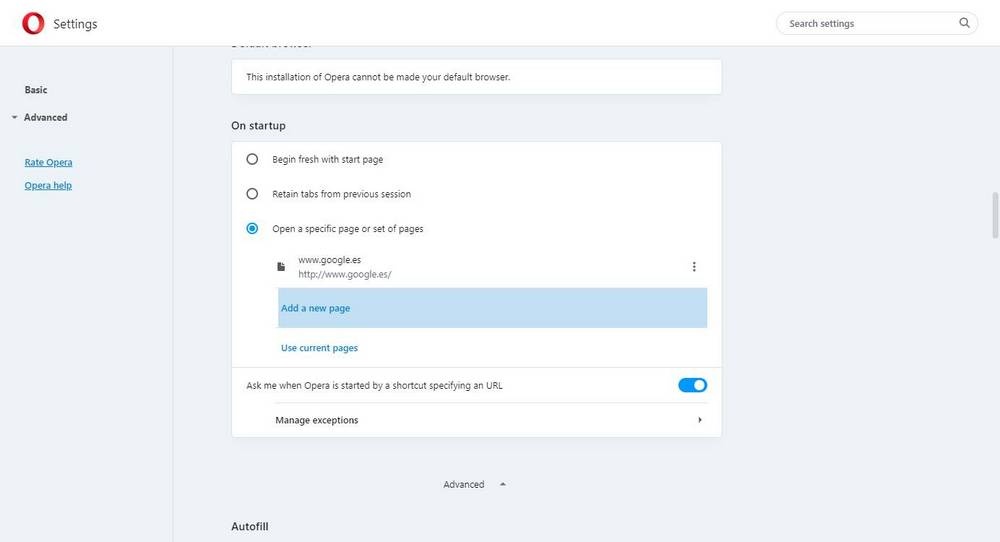Click Add a new page
The width and height of the screenshot is (1000, 542).
pos(315,308)
